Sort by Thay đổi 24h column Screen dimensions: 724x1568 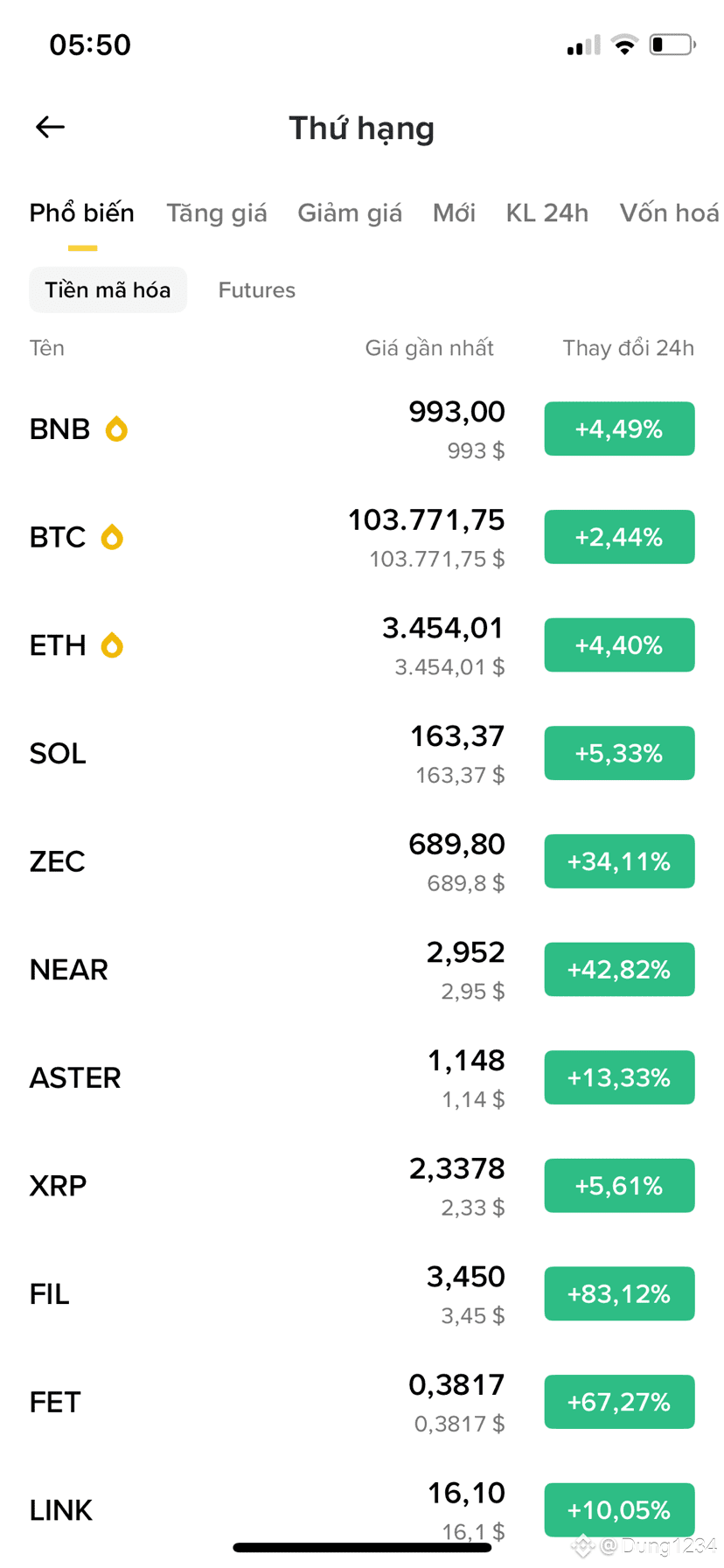point(628,348)
